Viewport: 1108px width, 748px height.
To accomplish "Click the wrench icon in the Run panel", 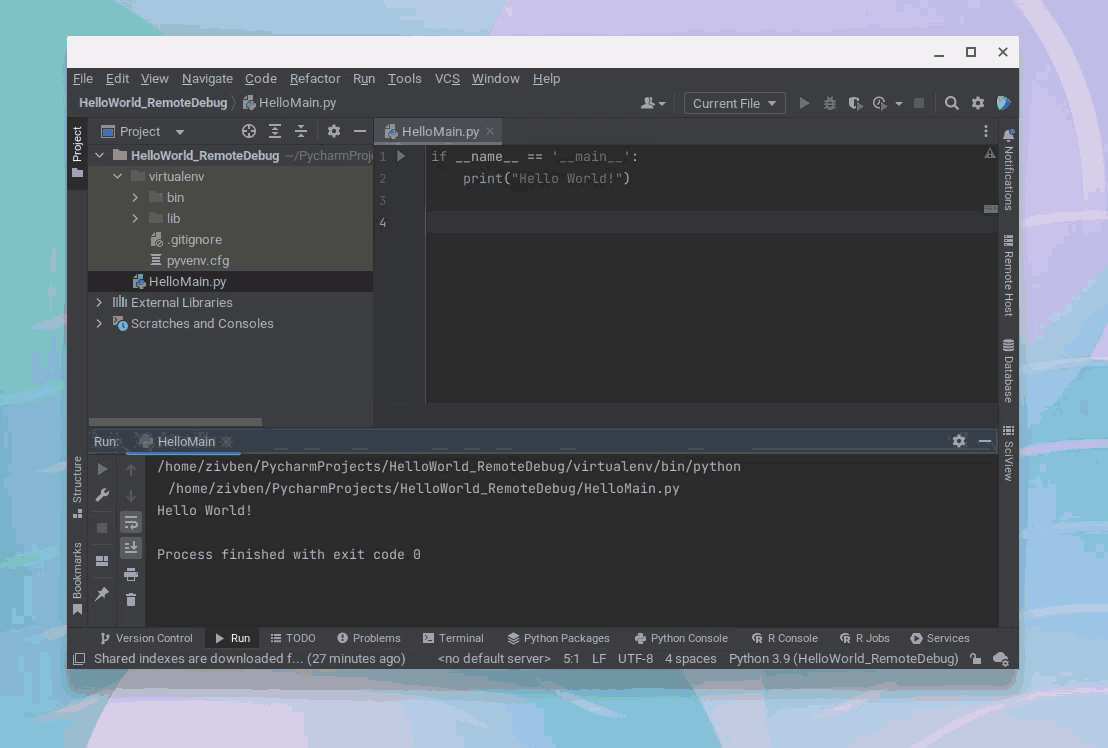I will tap(102, 495).
